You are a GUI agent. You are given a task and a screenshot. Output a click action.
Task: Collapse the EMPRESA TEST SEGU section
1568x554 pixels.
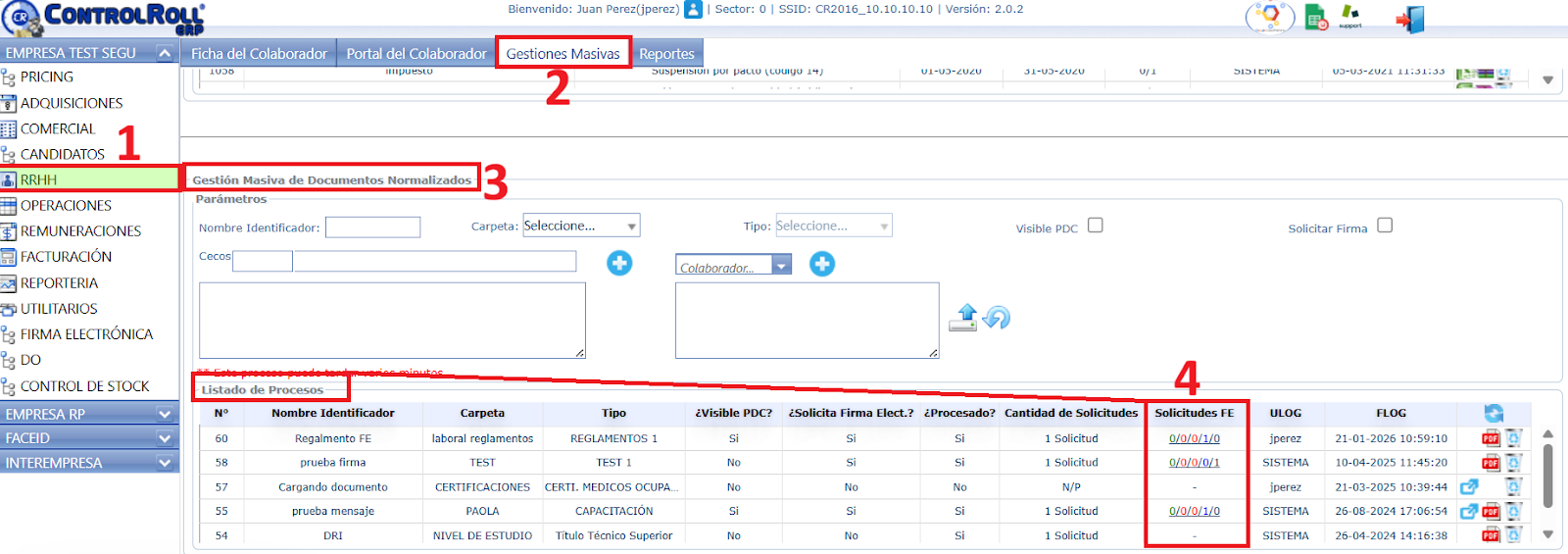pyautogui.click(x=165, y=53)
